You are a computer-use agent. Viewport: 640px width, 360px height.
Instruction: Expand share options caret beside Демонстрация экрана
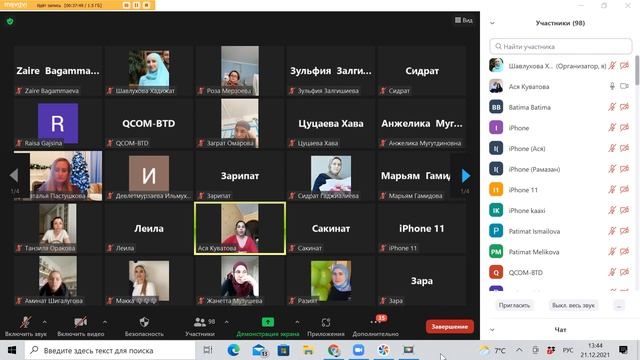point(297,322)
